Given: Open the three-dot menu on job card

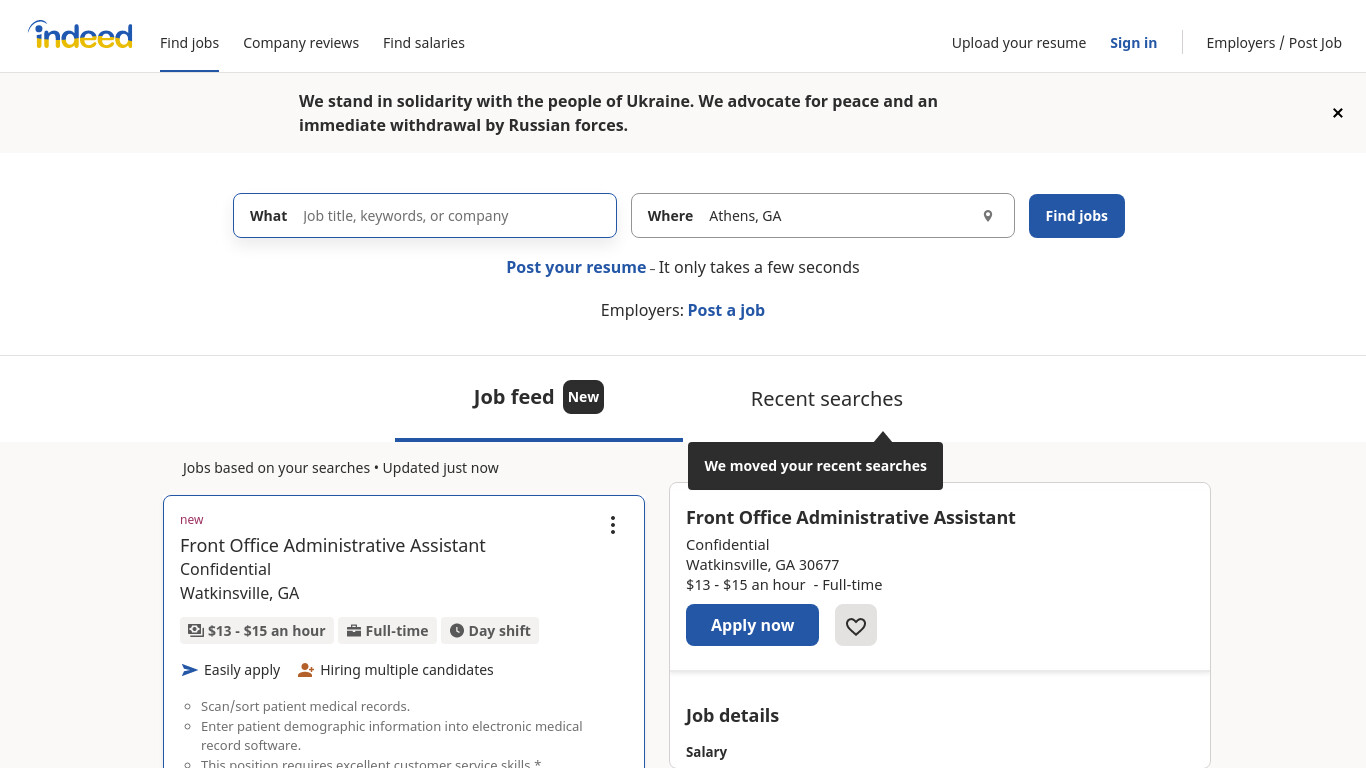Looking at the screenshot, I should tap(613, 525).
